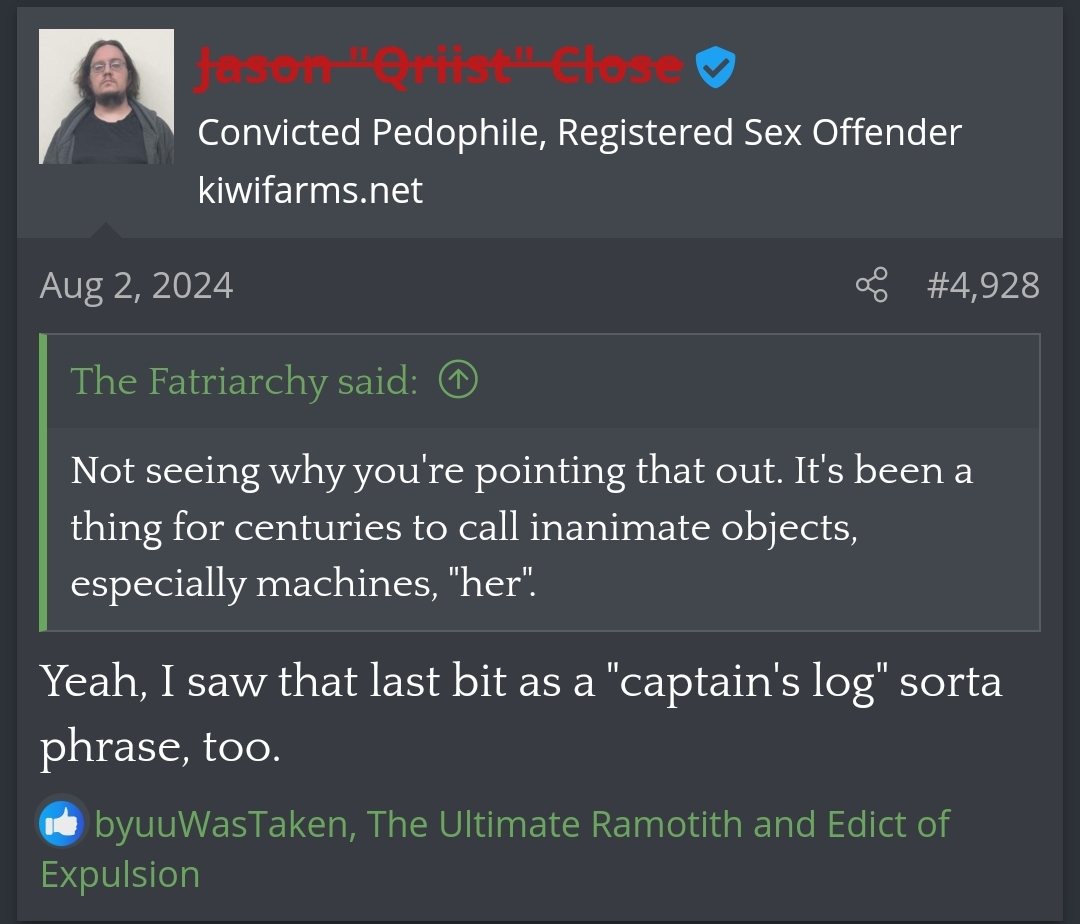
Task: Click the user title line beneath the username
Action: tap(579, 132)
